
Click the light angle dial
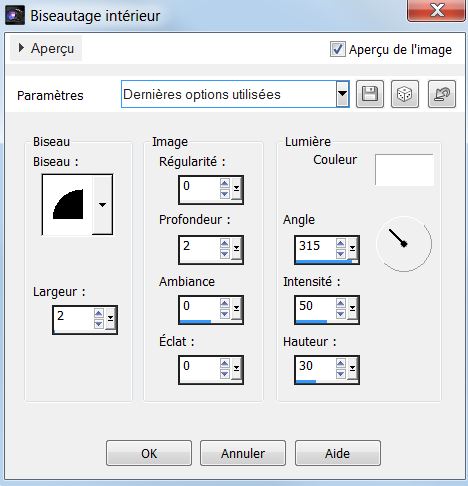coord(404,244)
